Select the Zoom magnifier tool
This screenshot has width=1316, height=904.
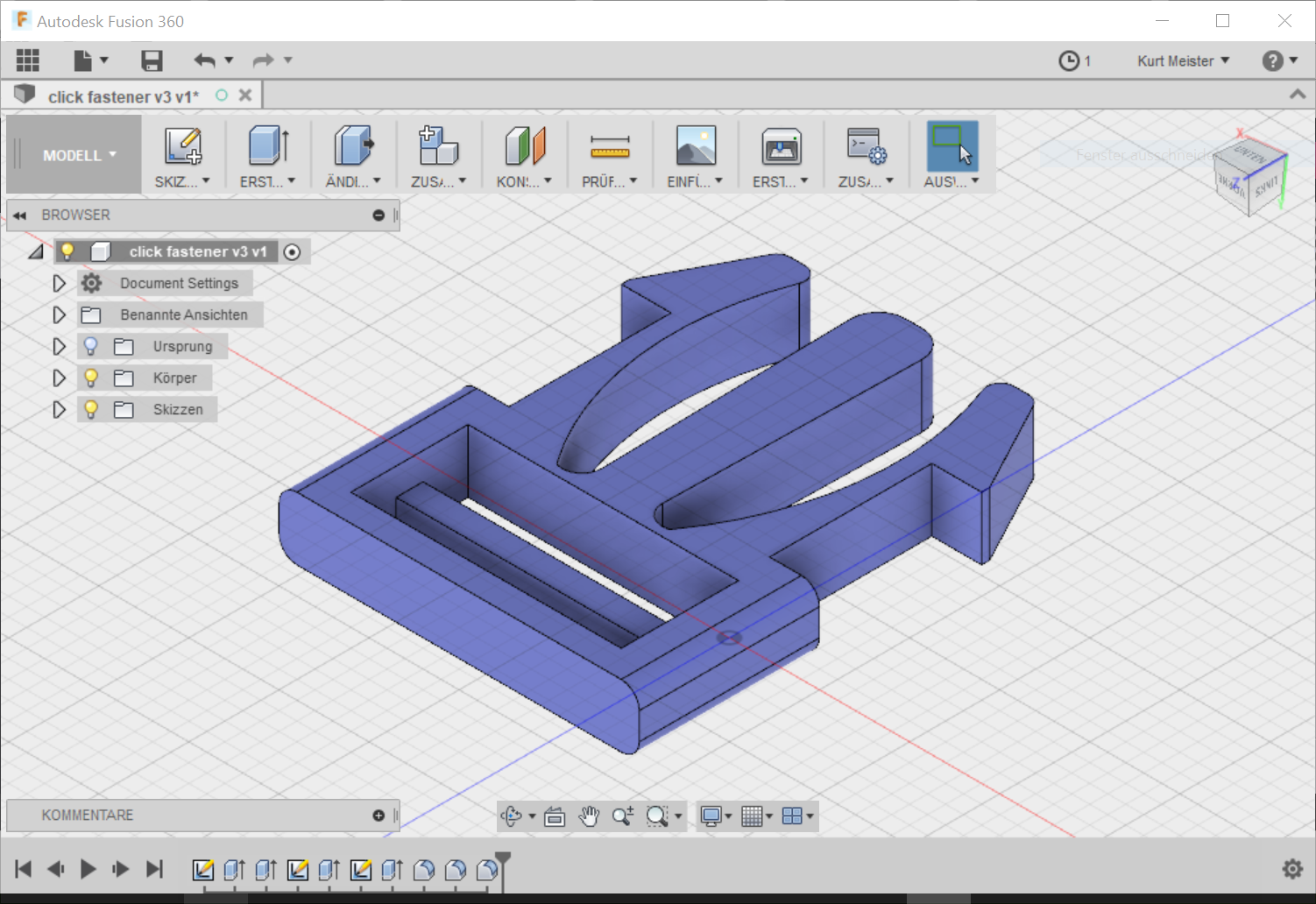[x=623, y=816]
